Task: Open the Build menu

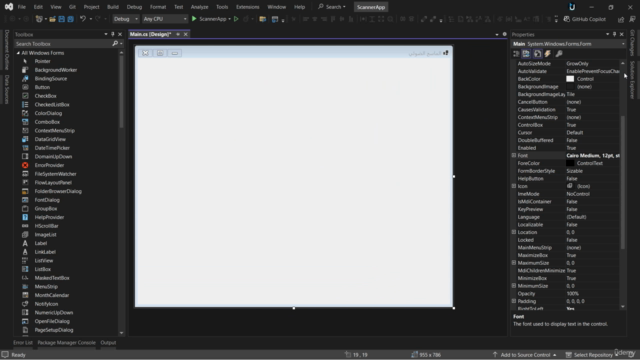Action: (x=113, y=7)
